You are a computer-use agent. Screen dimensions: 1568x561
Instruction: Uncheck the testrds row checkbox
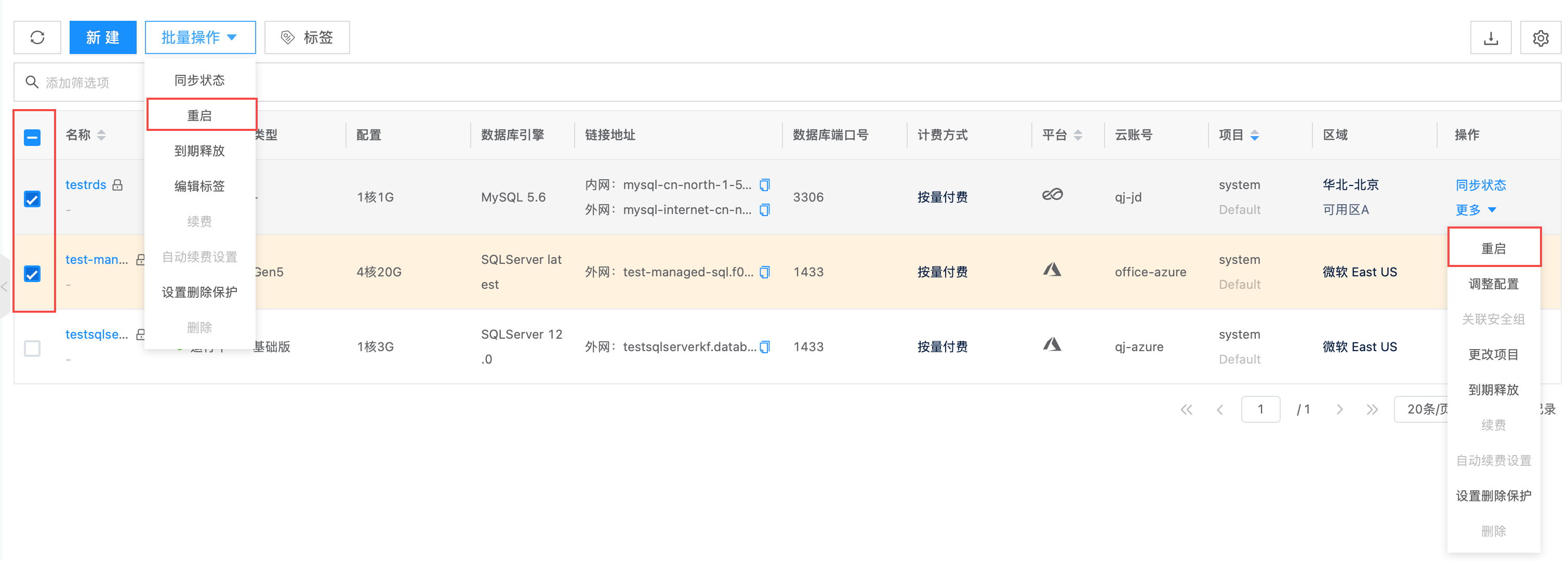point(32,199)
